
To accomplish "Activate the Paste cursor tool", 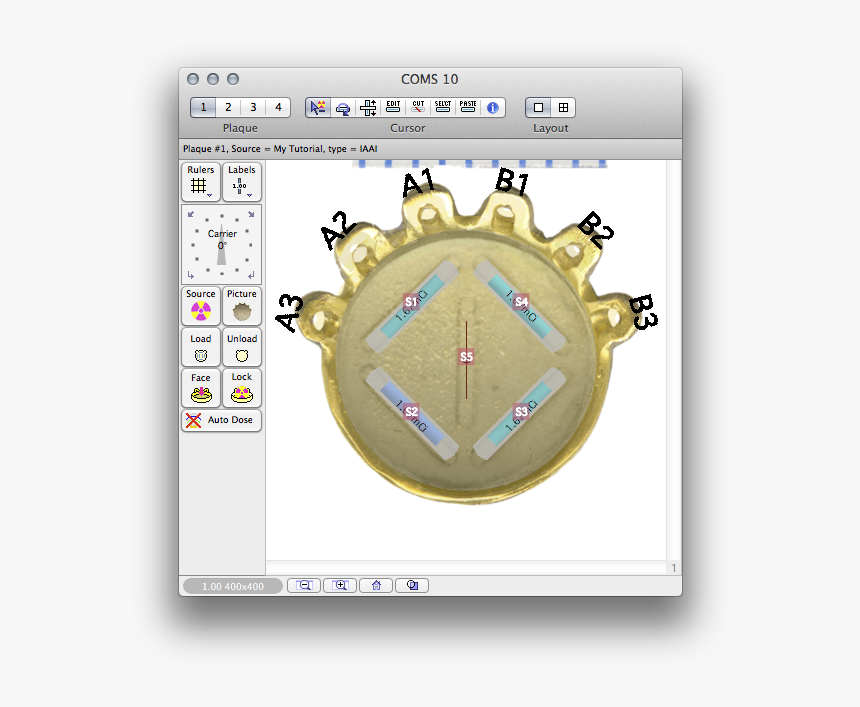I will pos(467,106).
